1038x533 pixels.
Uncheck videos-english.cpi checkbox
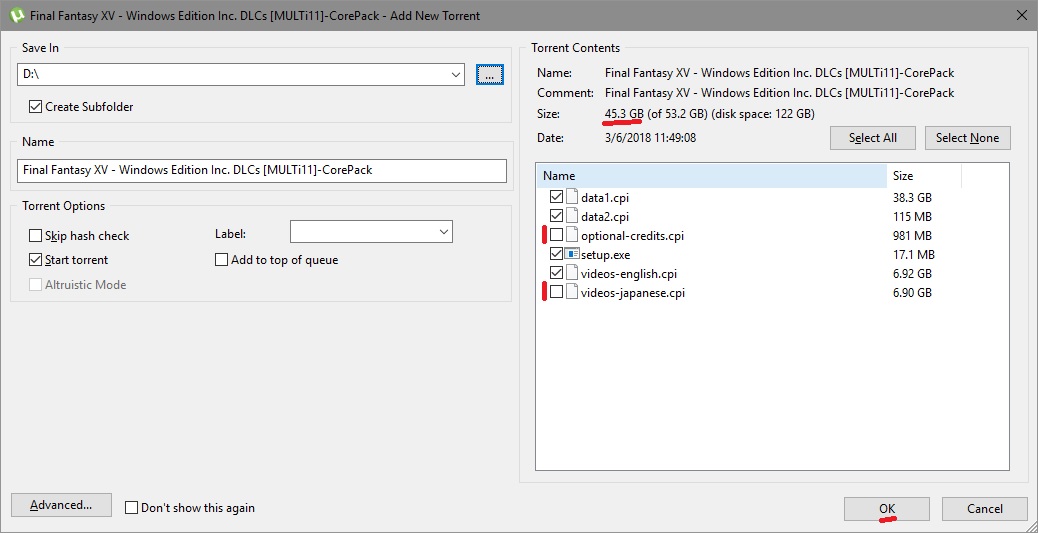(556, 273)
